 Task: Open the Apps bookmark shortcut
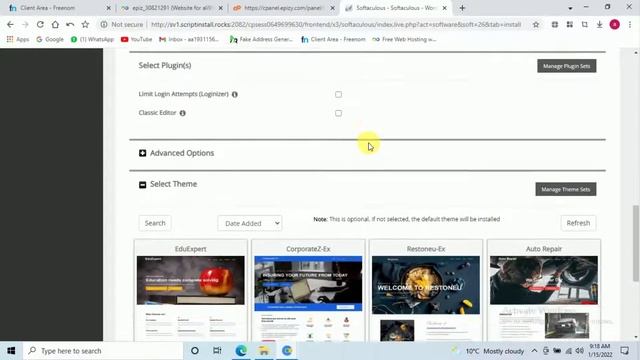pyautogui.click(x=18, y=39)
